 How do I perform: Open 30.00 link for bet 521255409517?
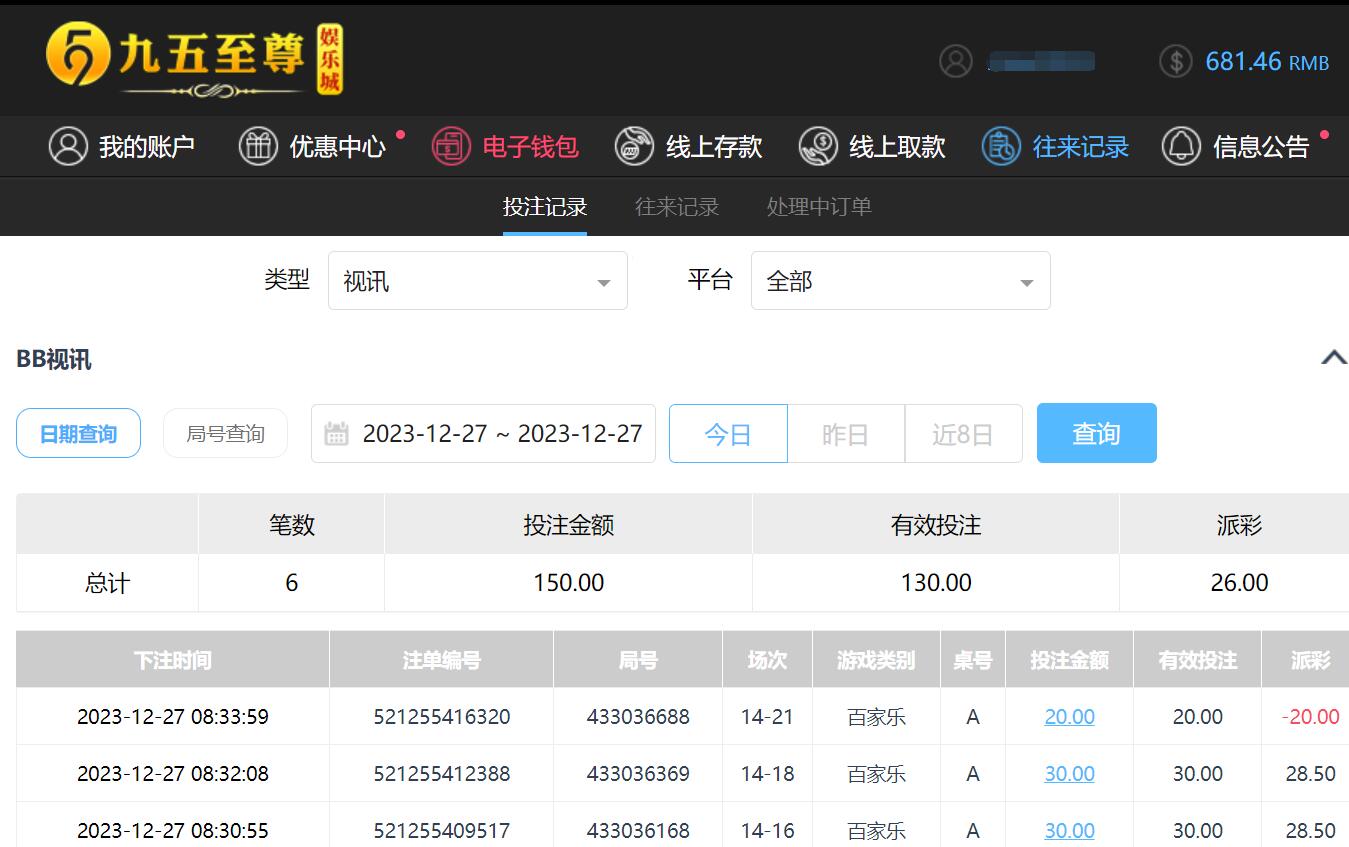(1069, 831)
